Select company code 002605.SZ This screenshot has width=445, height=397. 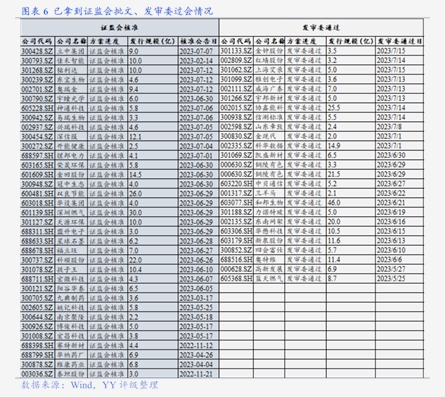pyautogui.click(x=37, y=308)
